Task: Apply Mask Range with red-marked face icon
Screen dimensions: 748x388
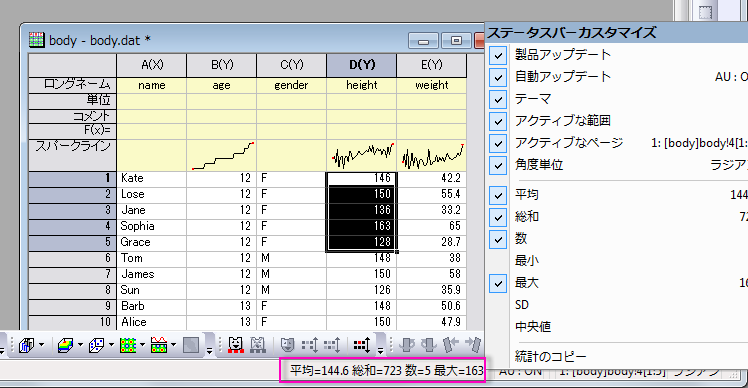Action: tap(236, 345)
